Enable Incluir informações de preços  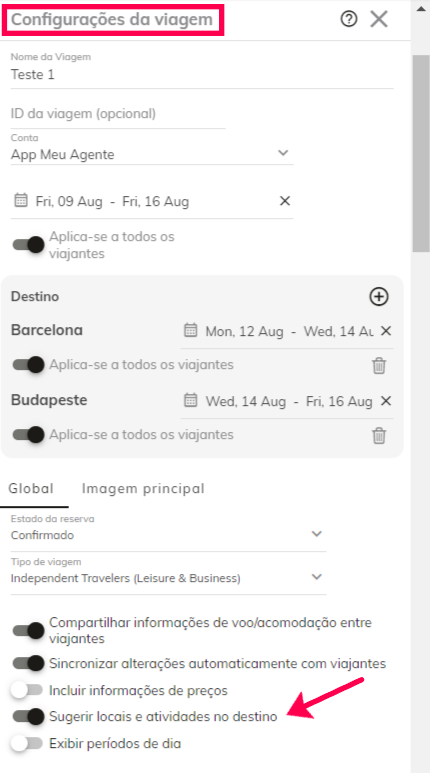pos(27,690)
